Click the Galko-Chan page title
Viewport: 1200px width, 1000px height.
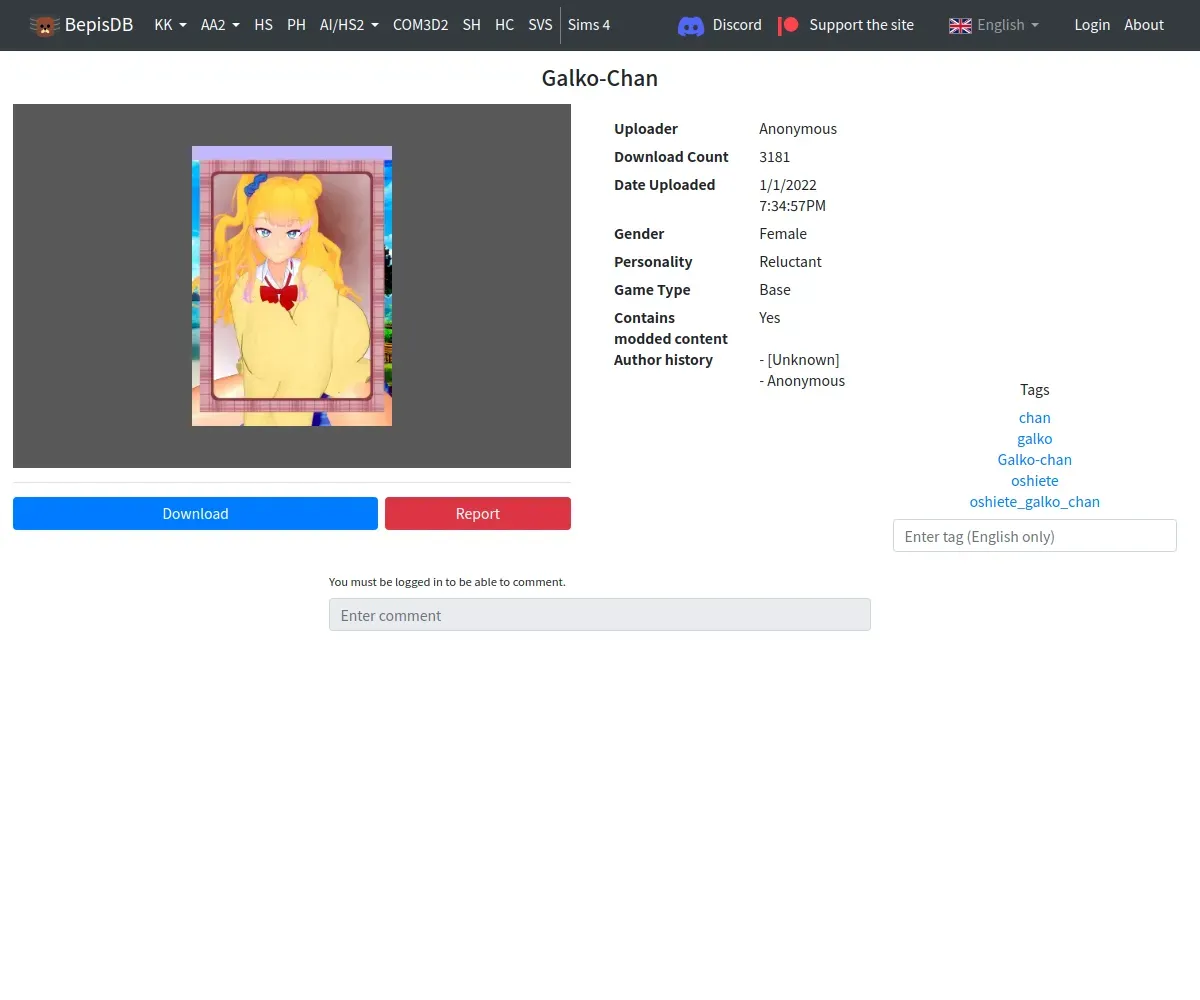600,78
